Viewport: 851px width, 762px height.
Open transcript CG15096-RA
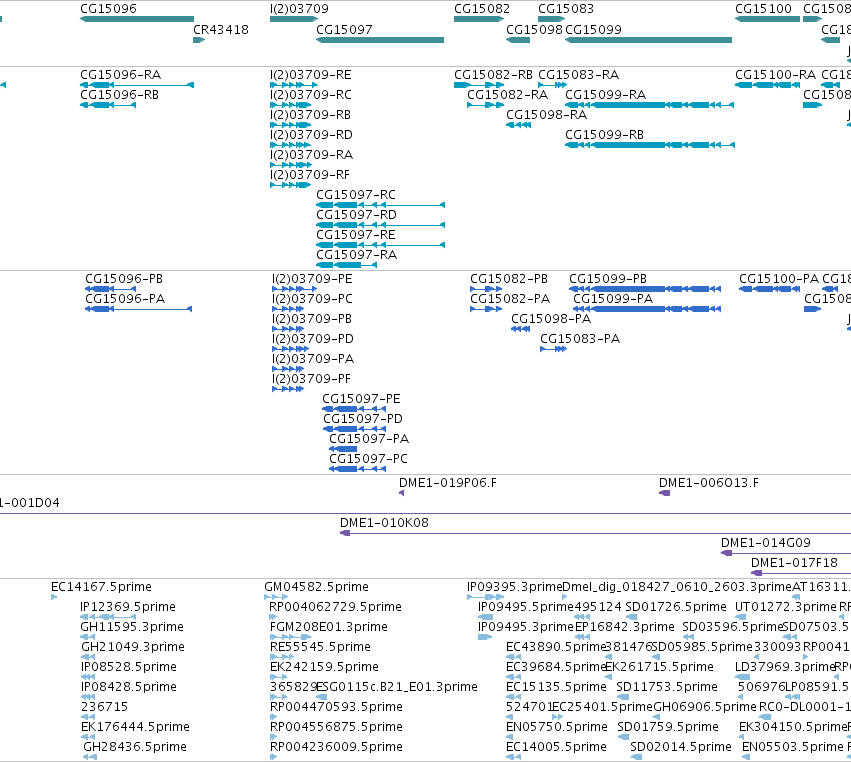click(120, 75)
